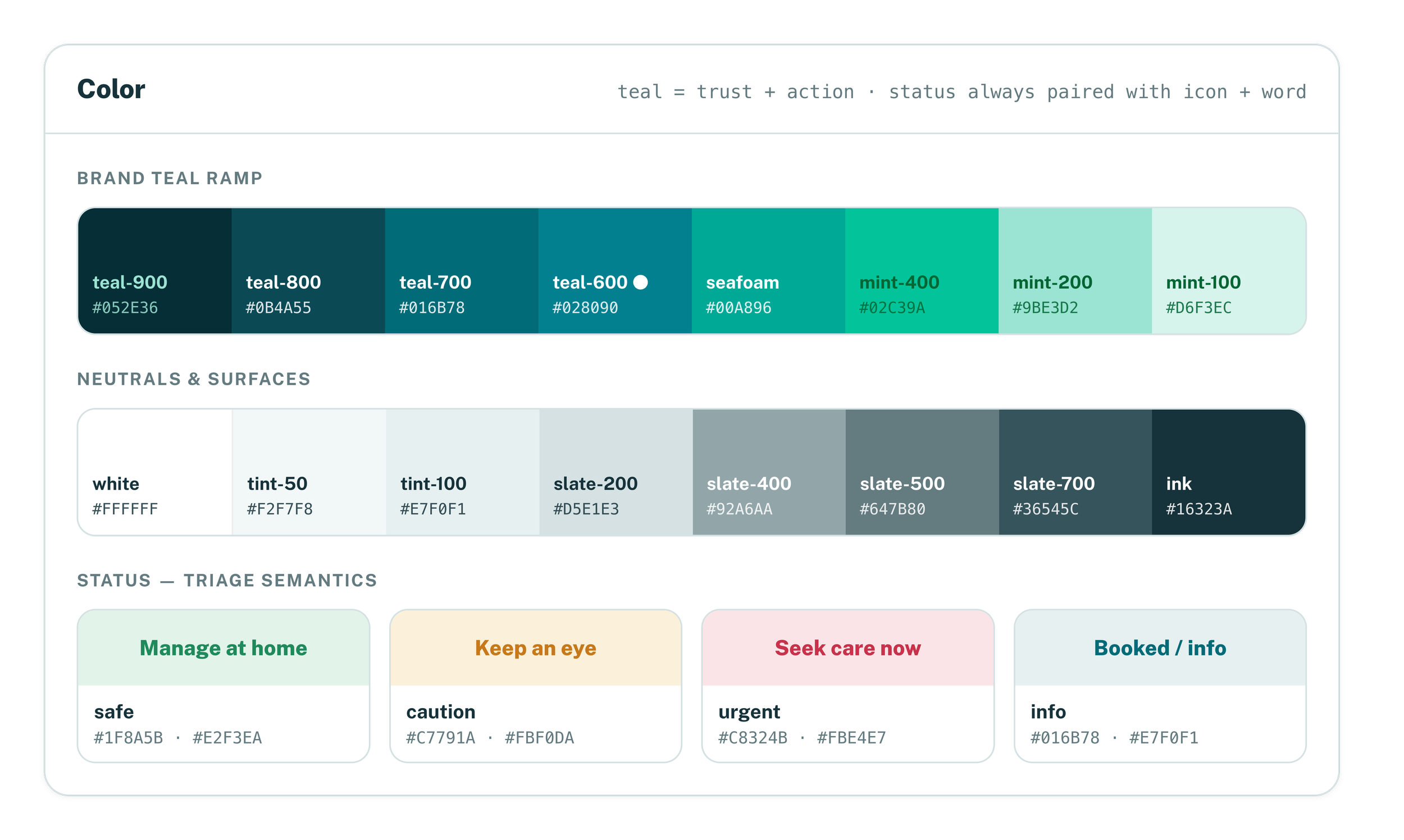Select the teal-900 color swatch

click(154, 271)
